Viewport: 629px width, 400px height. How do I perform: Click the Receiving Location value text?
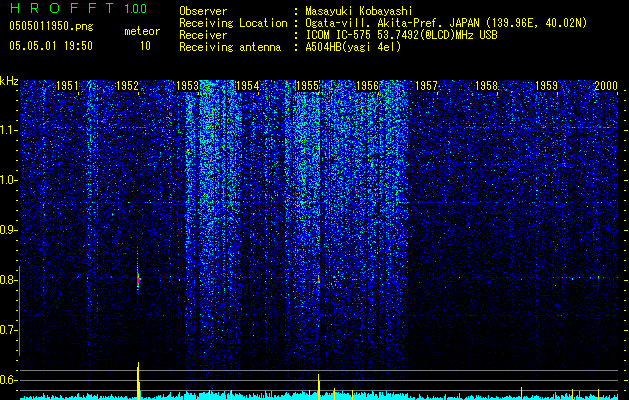[x=446, y=23]
